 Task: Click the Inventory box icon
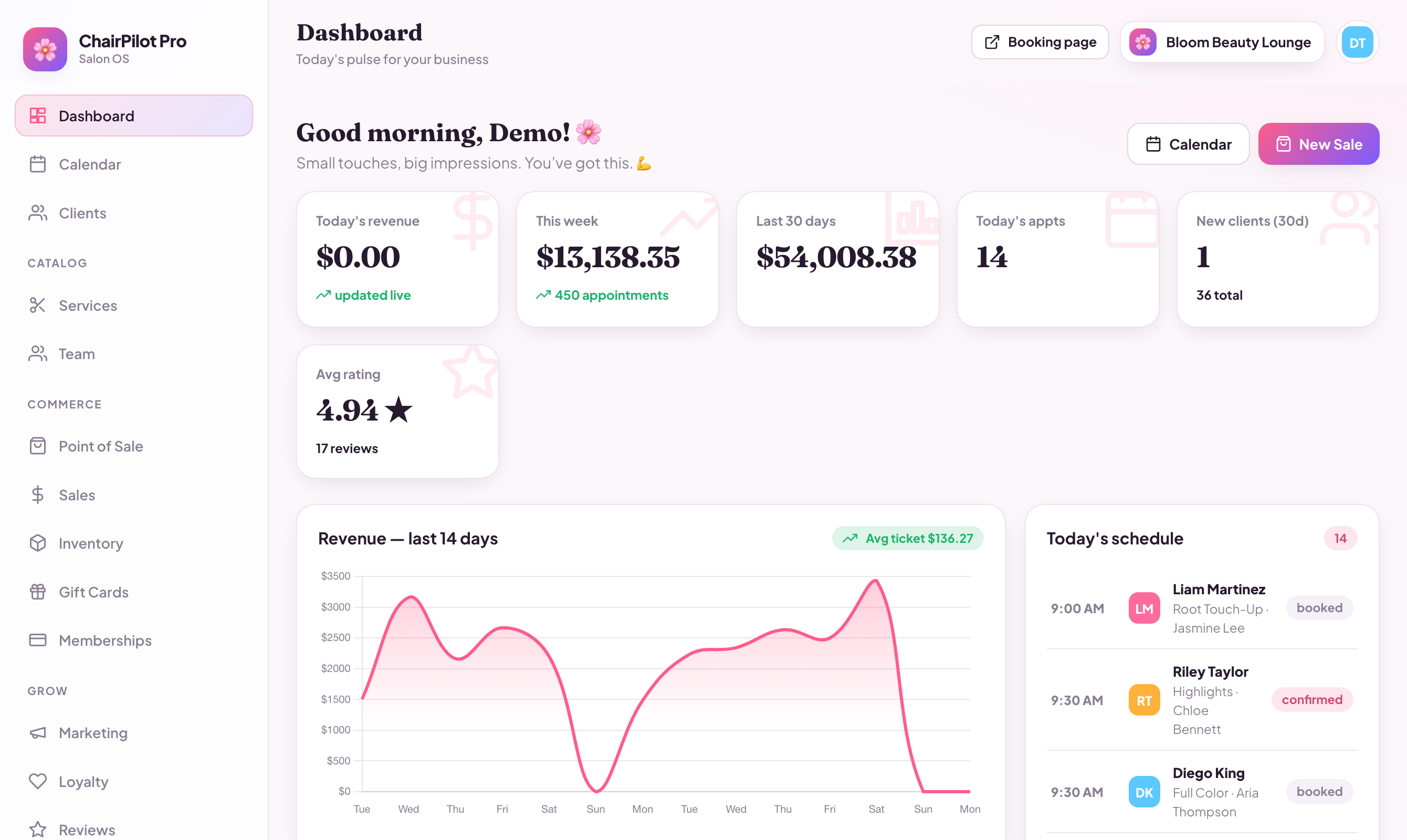pos(38,543)
